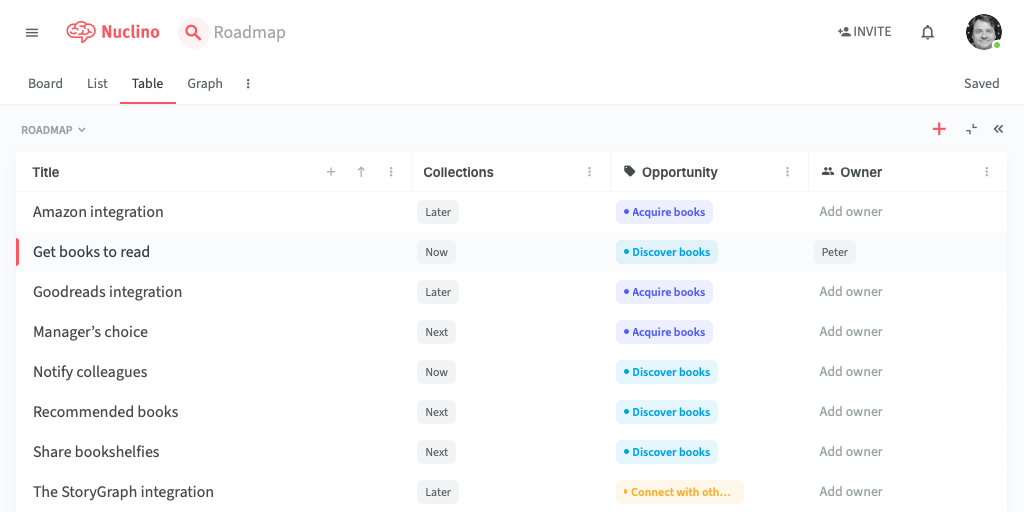Image resolution: width=1024 pixels, height=512 pixels.
Task: Add a column with Title plus icon
Action: [x=331, y=172]
